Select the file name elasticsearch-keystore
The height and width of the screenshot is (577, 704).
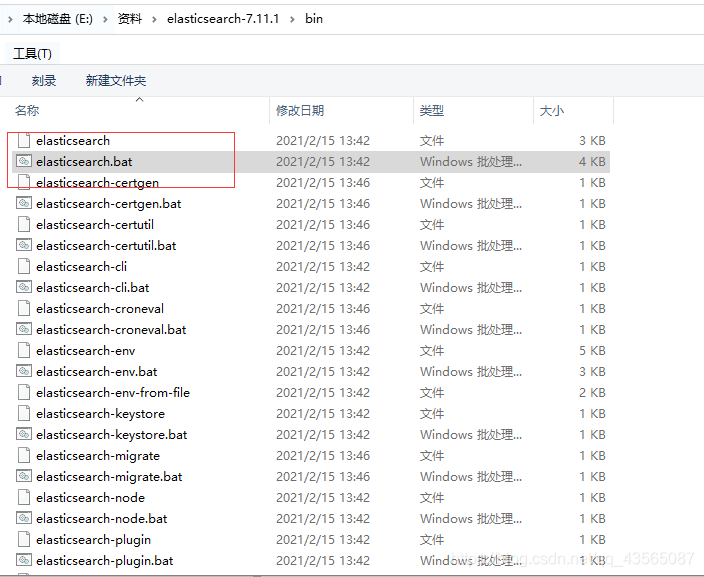click(101, 414)
